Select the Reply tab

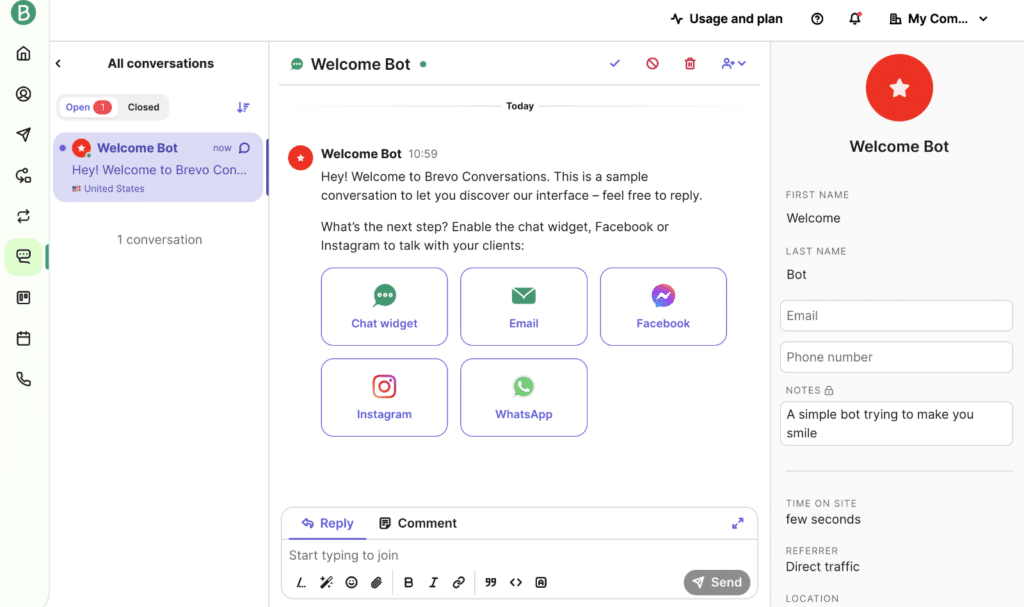(x=327, y=523)
